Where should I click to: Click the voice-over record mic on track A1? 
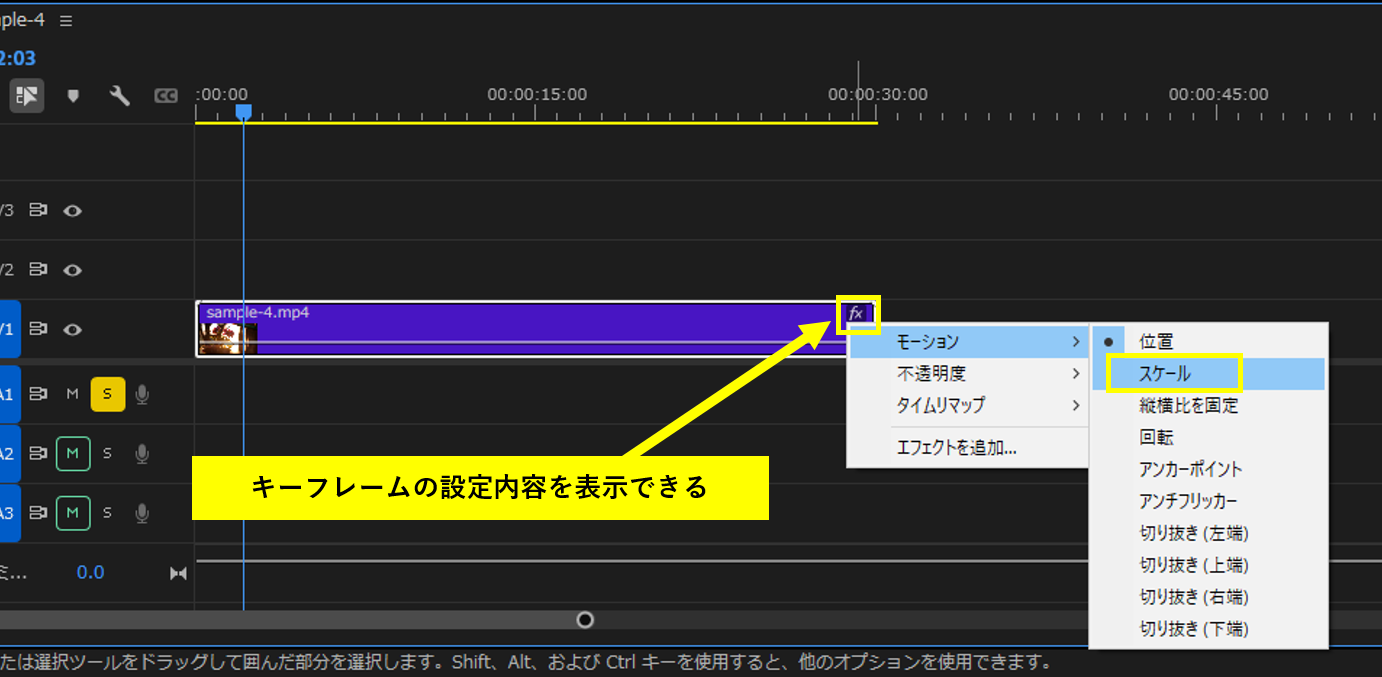tap(143, 393)
